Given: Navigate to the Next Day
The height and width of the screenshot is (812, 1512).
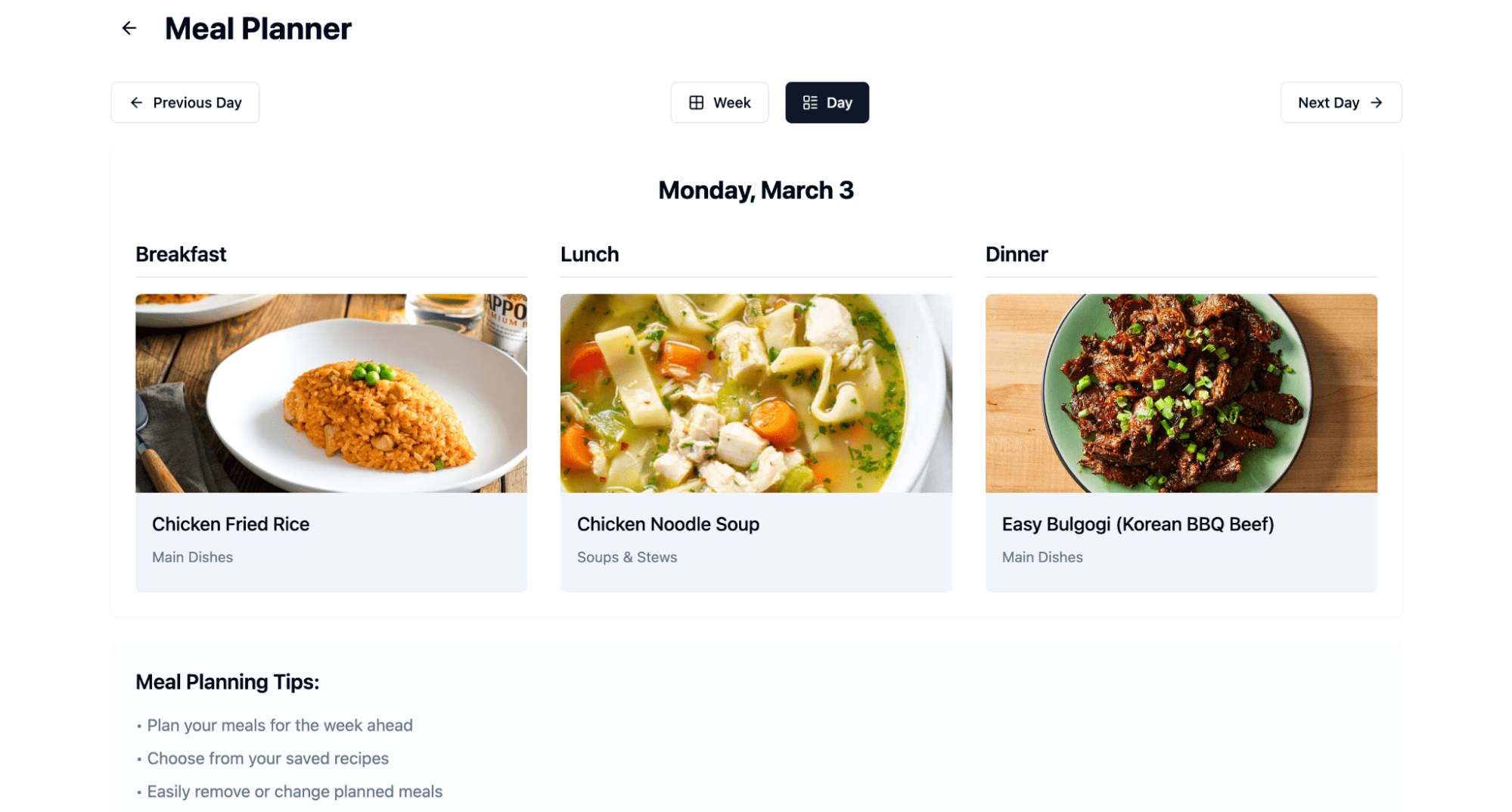Looking at the screenshot, I should (1340, 102).
